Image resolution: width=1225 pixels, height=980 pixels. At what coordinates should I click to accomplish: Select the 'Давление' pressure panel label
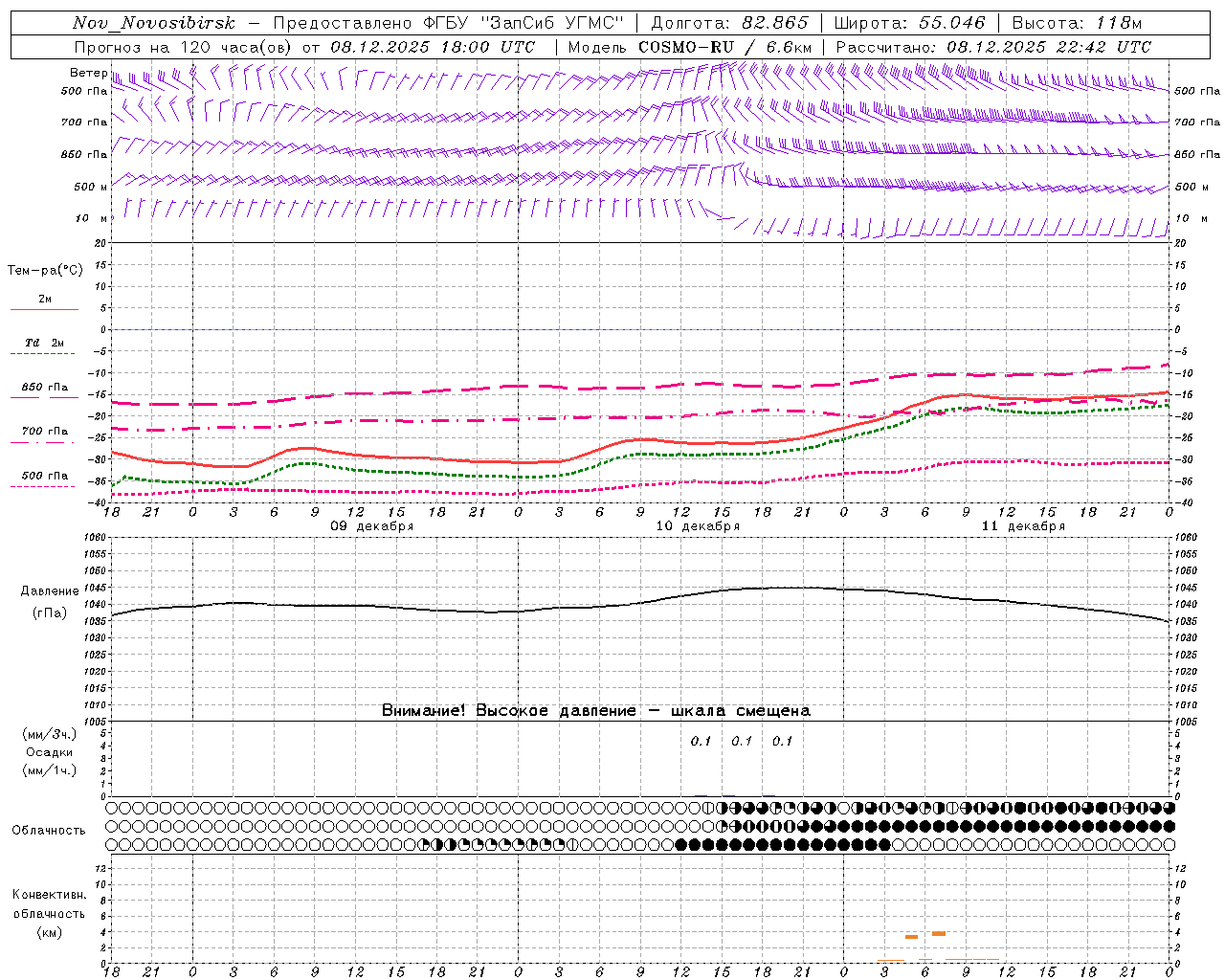point(50,591)
